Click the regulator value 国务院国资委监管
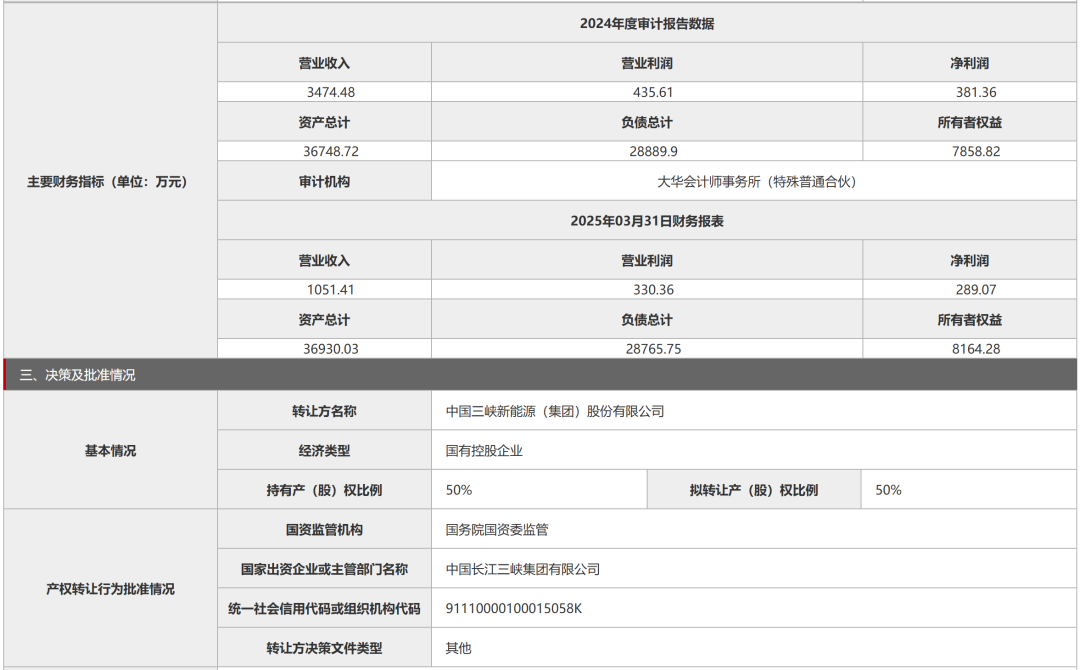Screen dimensions: 1080x670 pyautogui.click(x=497, y=530)
